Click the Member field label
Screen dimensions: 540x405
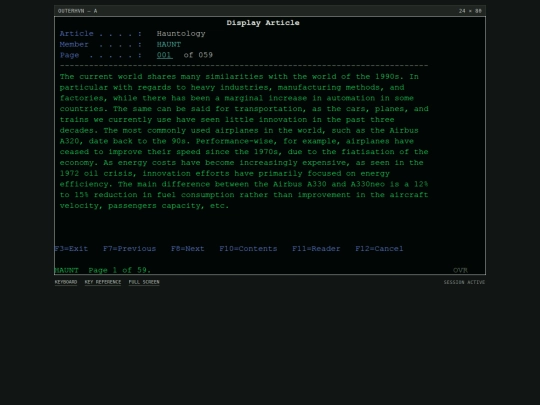coord(74,44)
